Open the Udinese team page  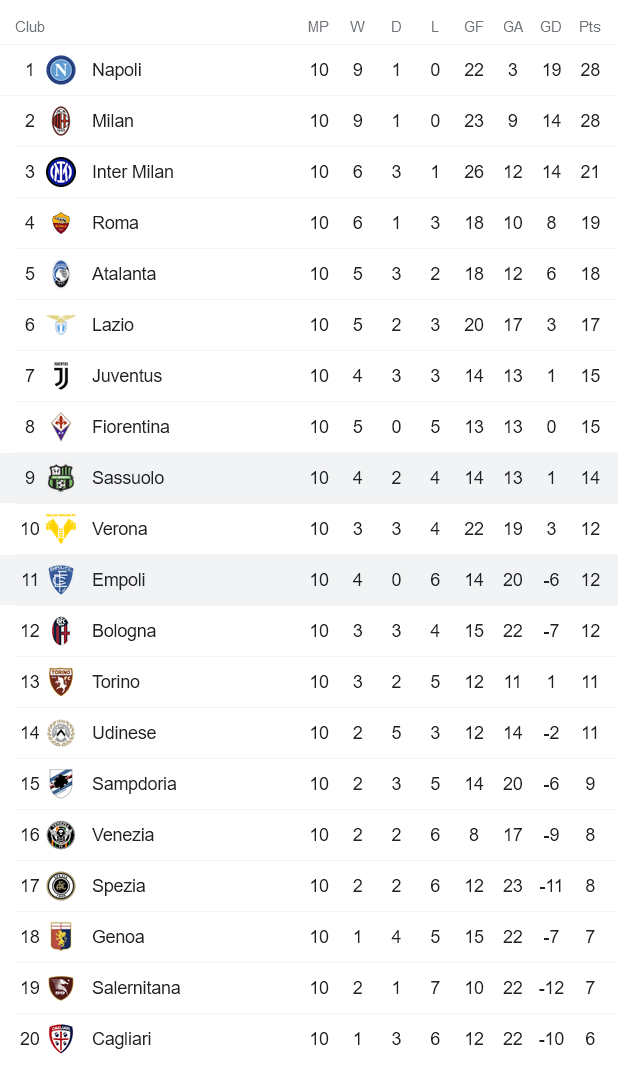[x=124, y=733]
